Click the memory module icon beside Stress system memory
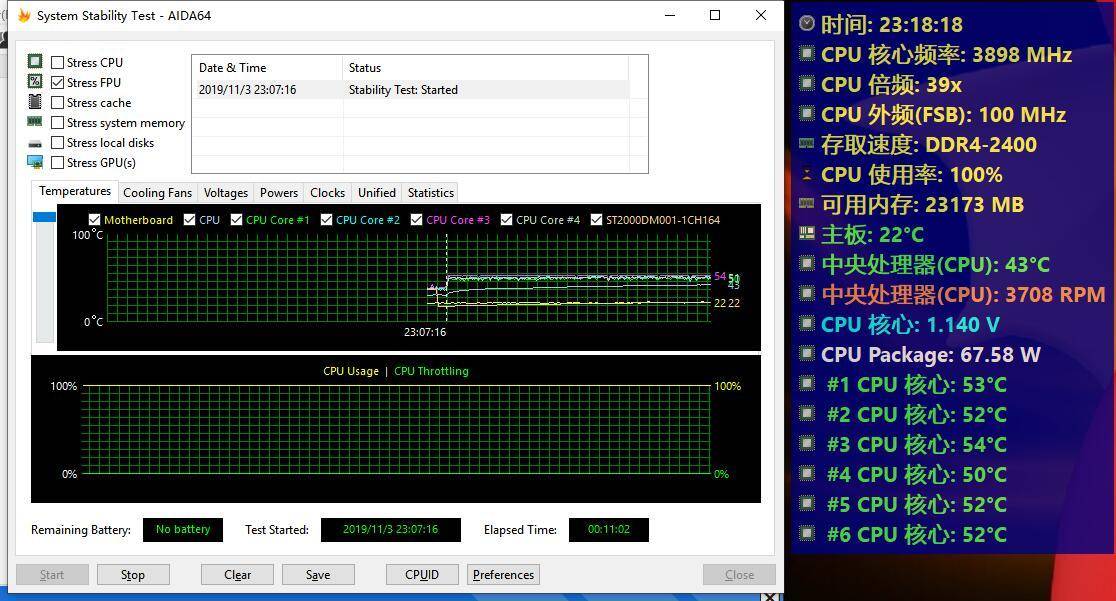Image resolution: width=1116 pixels, height=601 pixels. pyautogui.click(x=35, y=122)
